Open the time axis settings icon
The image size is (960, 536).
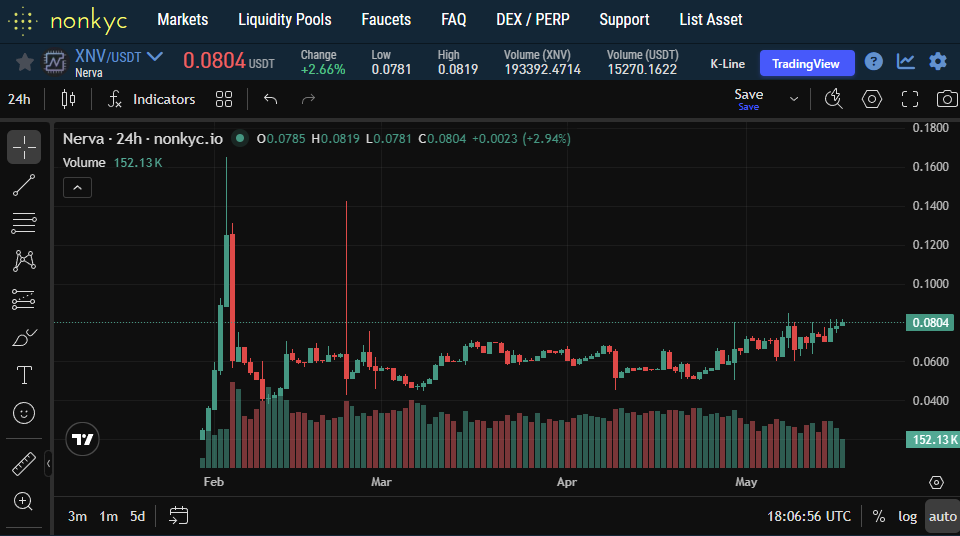tap(936, 482)
